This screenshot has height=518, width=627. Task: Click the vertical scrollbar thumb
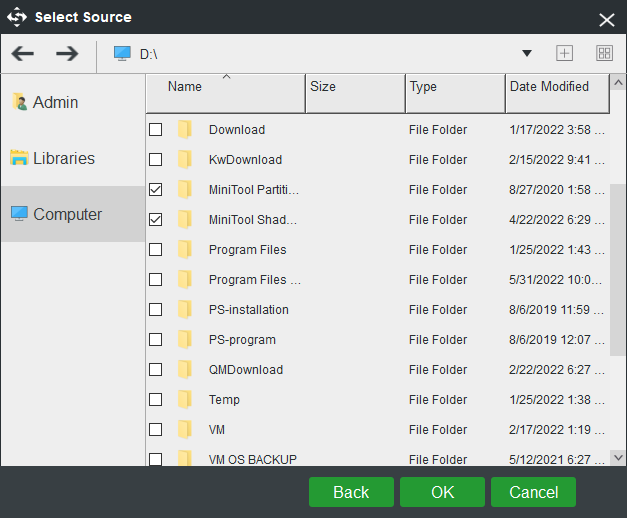pos(618,268)
